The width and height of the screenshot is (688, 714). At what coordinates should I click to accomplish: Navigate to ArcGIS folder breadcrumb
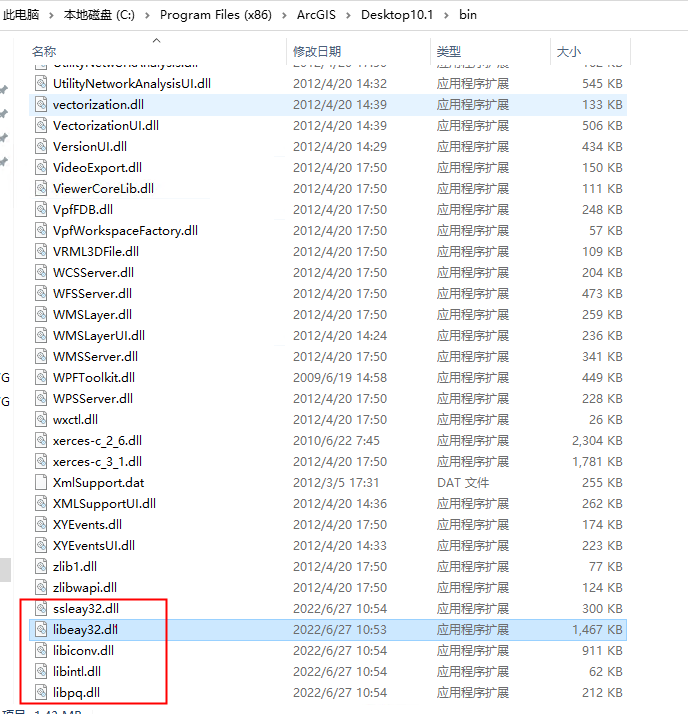tap(316, 15)
